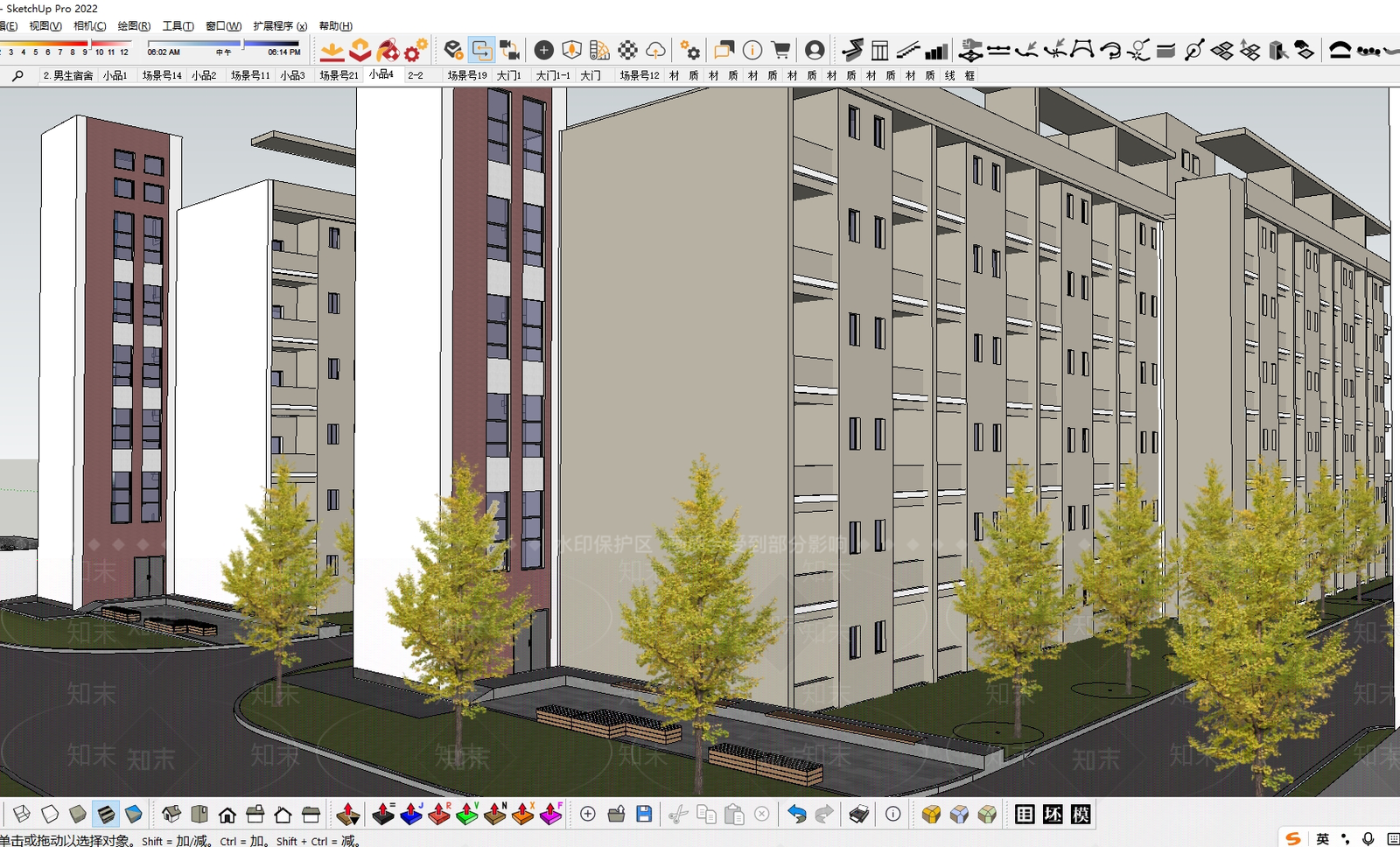1400x847 pixels.
Task: Switch to Iso house view icon
Action: point(171,815)
